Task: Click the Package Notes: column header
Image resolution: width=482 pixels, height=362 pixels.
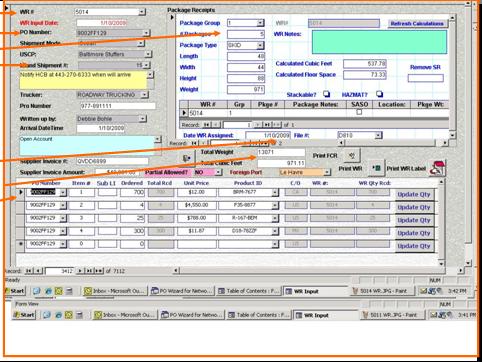Action: (315, 104)
